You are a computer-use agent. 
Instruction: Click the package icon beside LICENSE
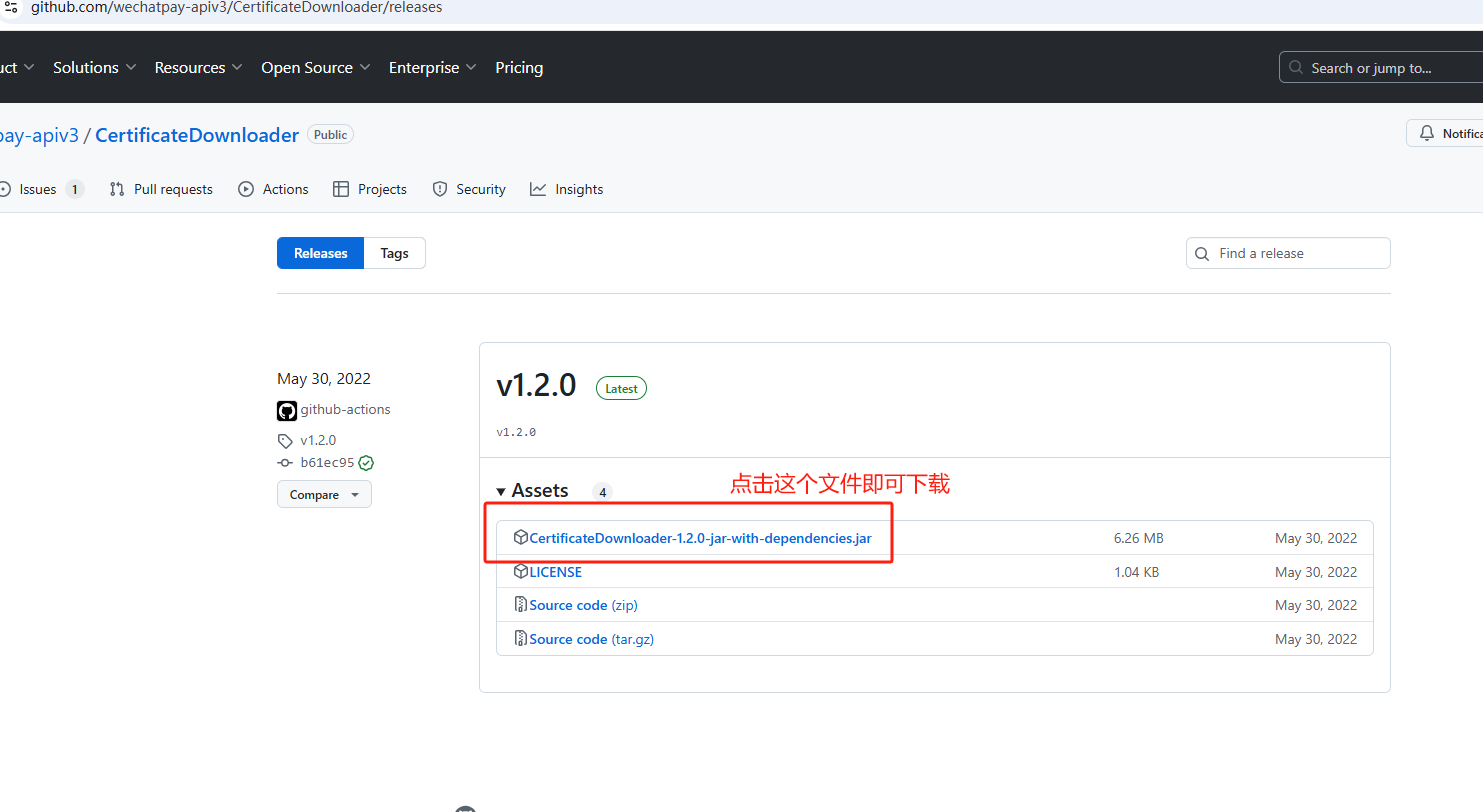coord(520,572)
